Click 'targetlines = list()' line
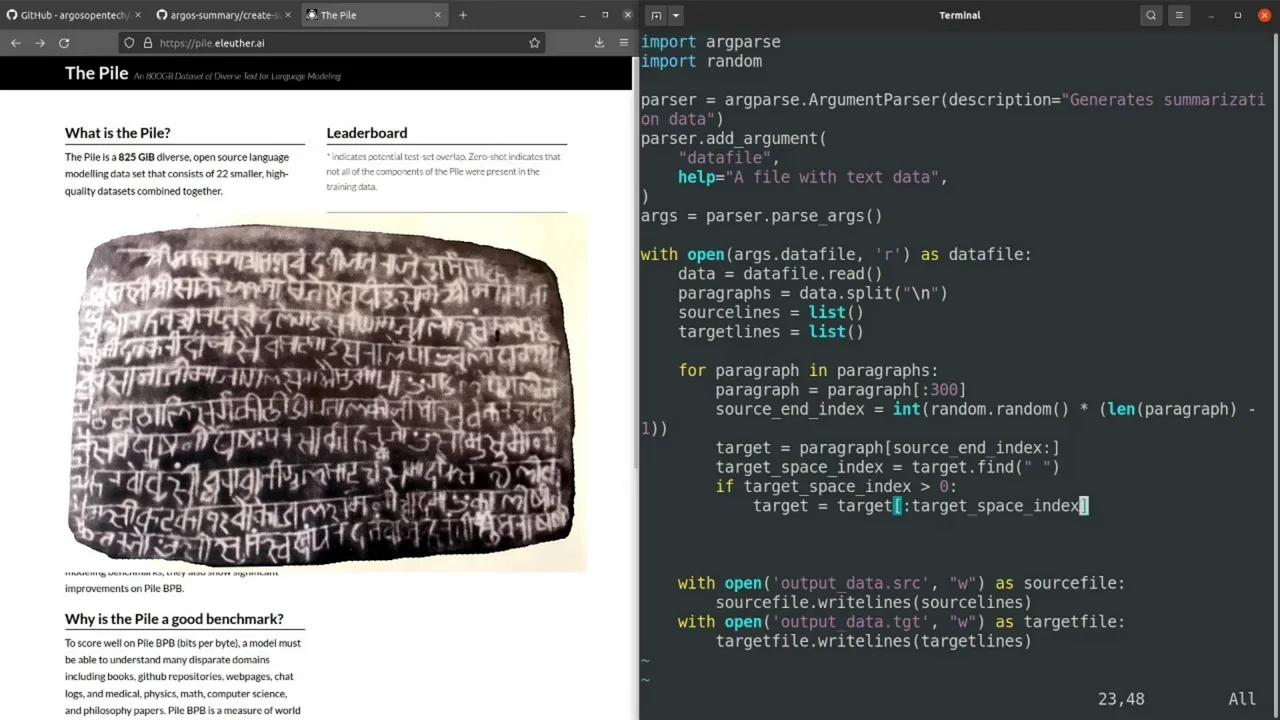The image size is (1280, 720). [x=771, y=331]
